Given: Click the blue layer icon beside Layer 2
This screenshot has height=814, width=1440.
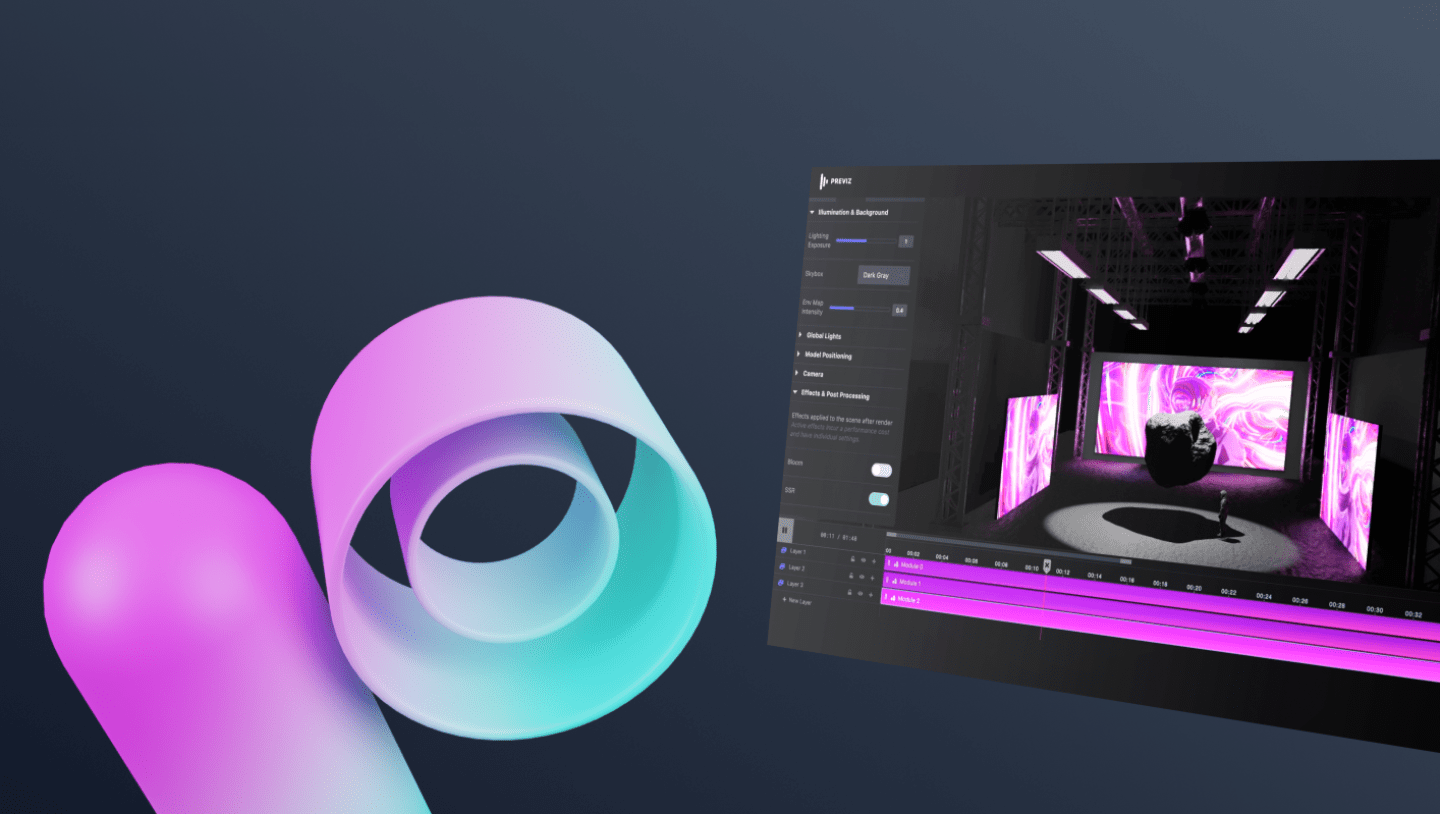Looking at the screenshot, I should click(x=783, y=567).
